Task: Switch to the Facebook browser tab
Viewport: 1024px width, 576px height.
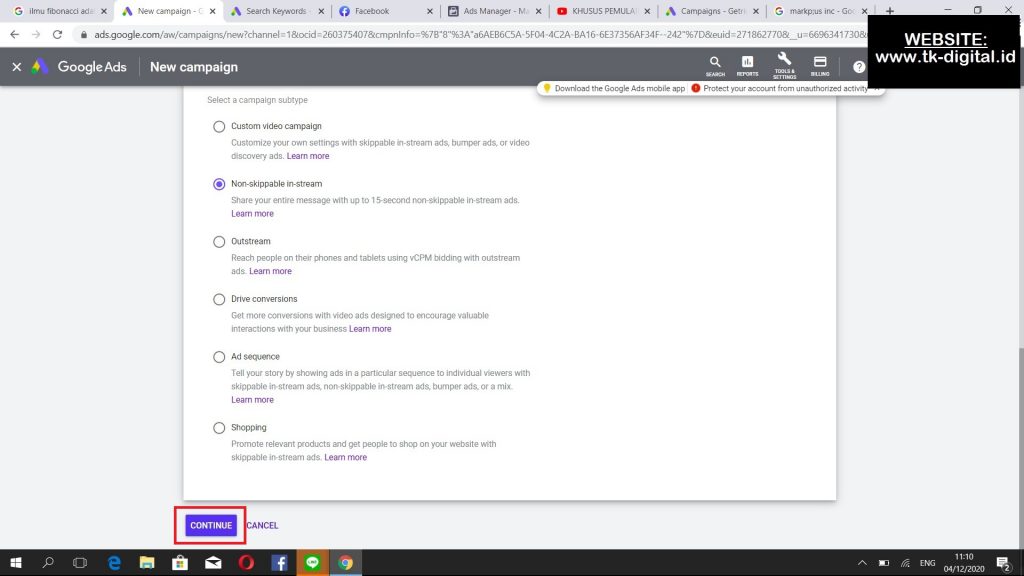Action: (371, 11)
